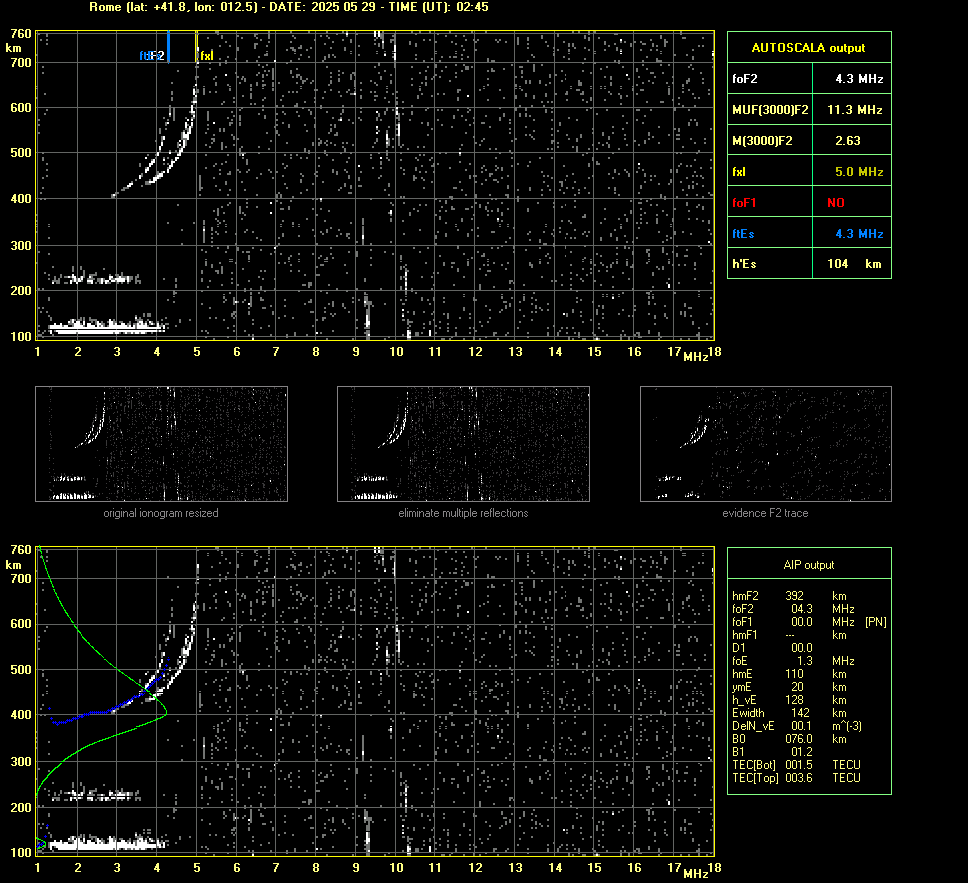Select the AIP foF2 value 04.3
968x883 pixels.
[x=802, y=609]
